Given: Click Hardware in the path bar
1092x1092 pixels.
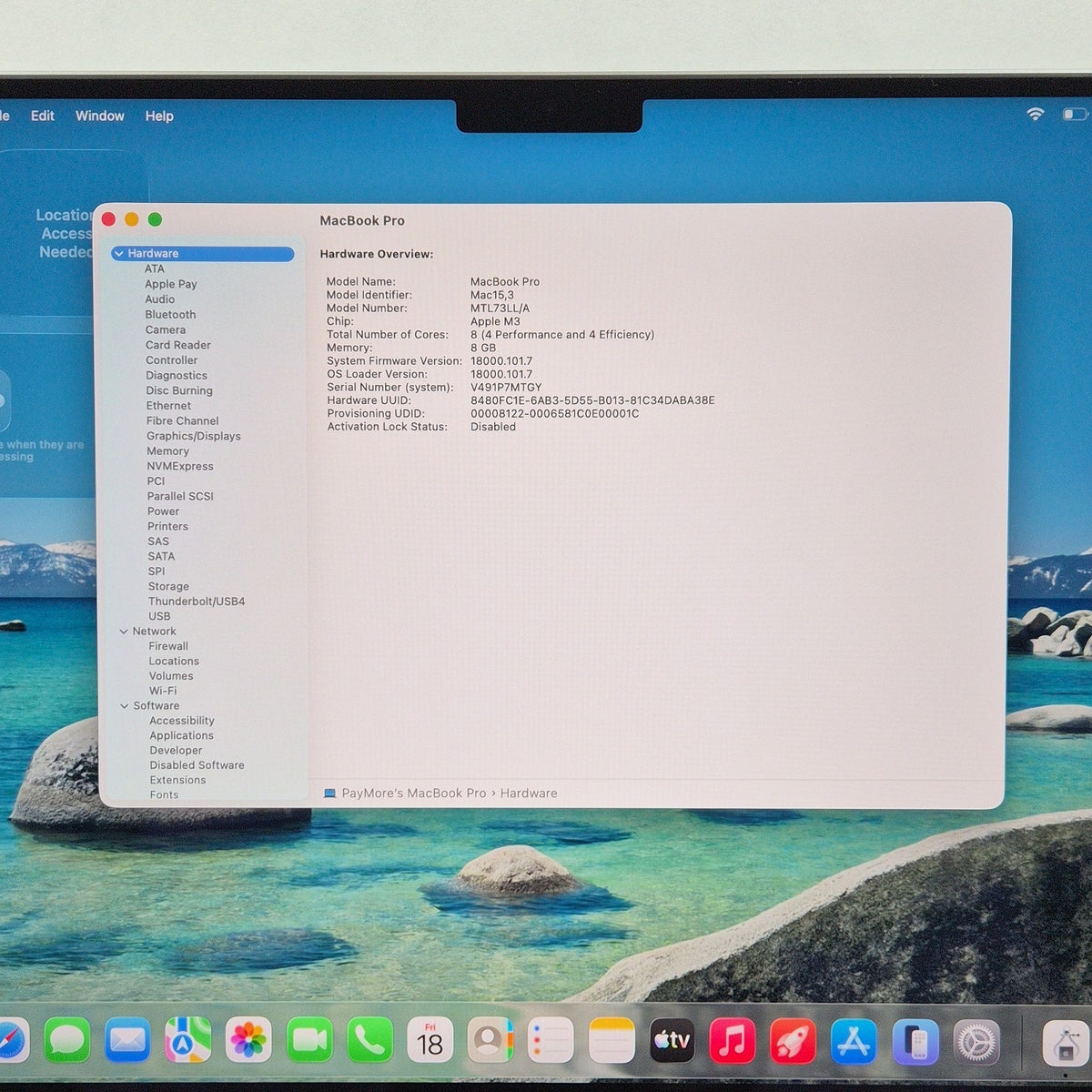Looking at the screenshot, I should pyautogui.click(x=529, y=794).
